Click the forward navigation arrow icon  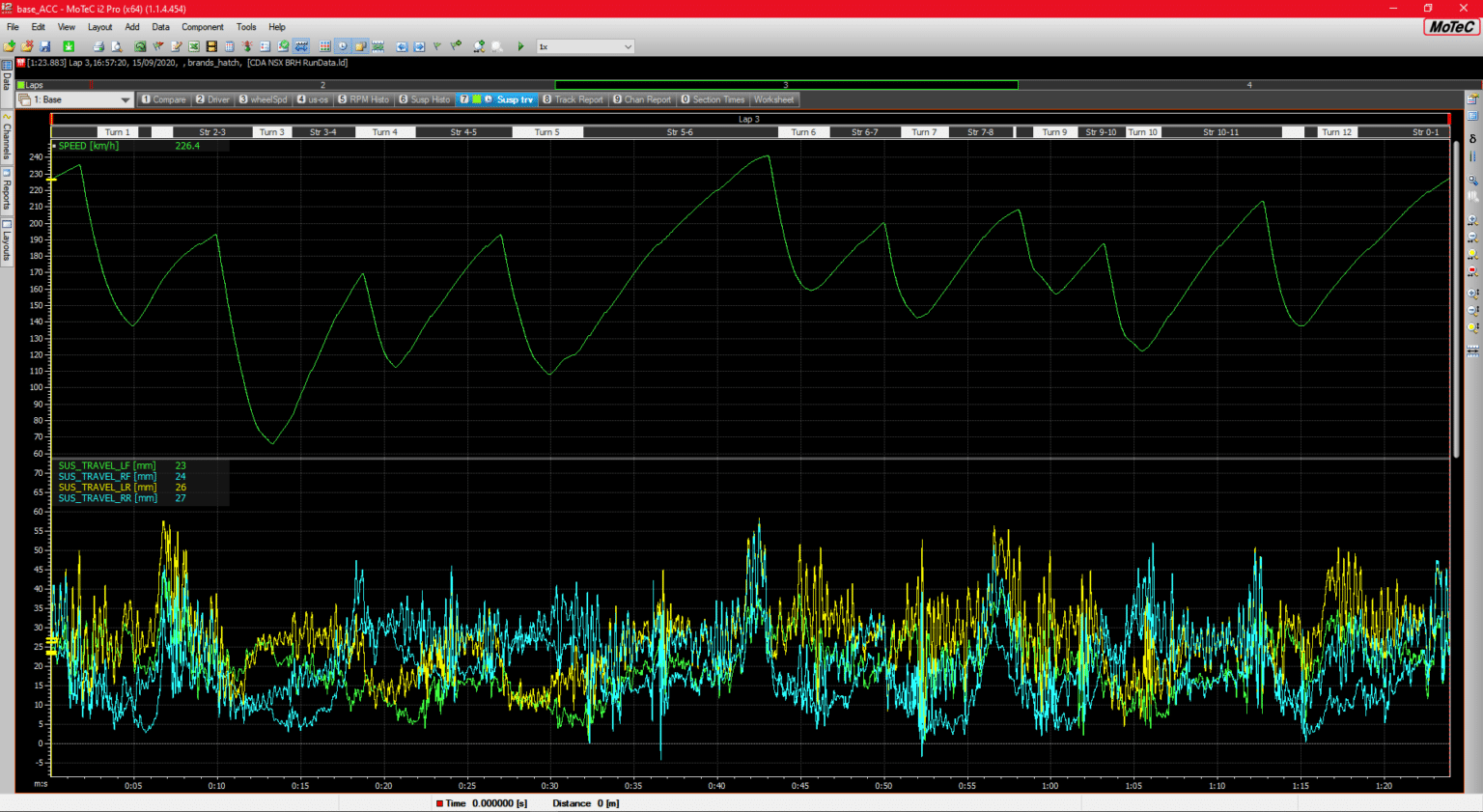[x=419, y=45]
